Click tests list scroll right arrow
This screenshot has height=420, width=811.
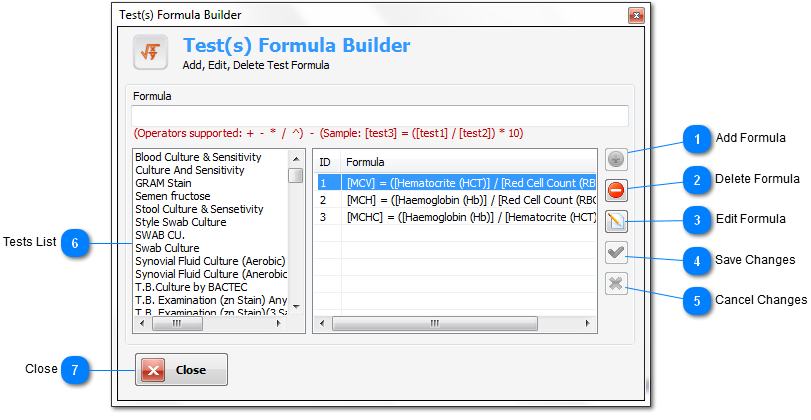point(279,323)
